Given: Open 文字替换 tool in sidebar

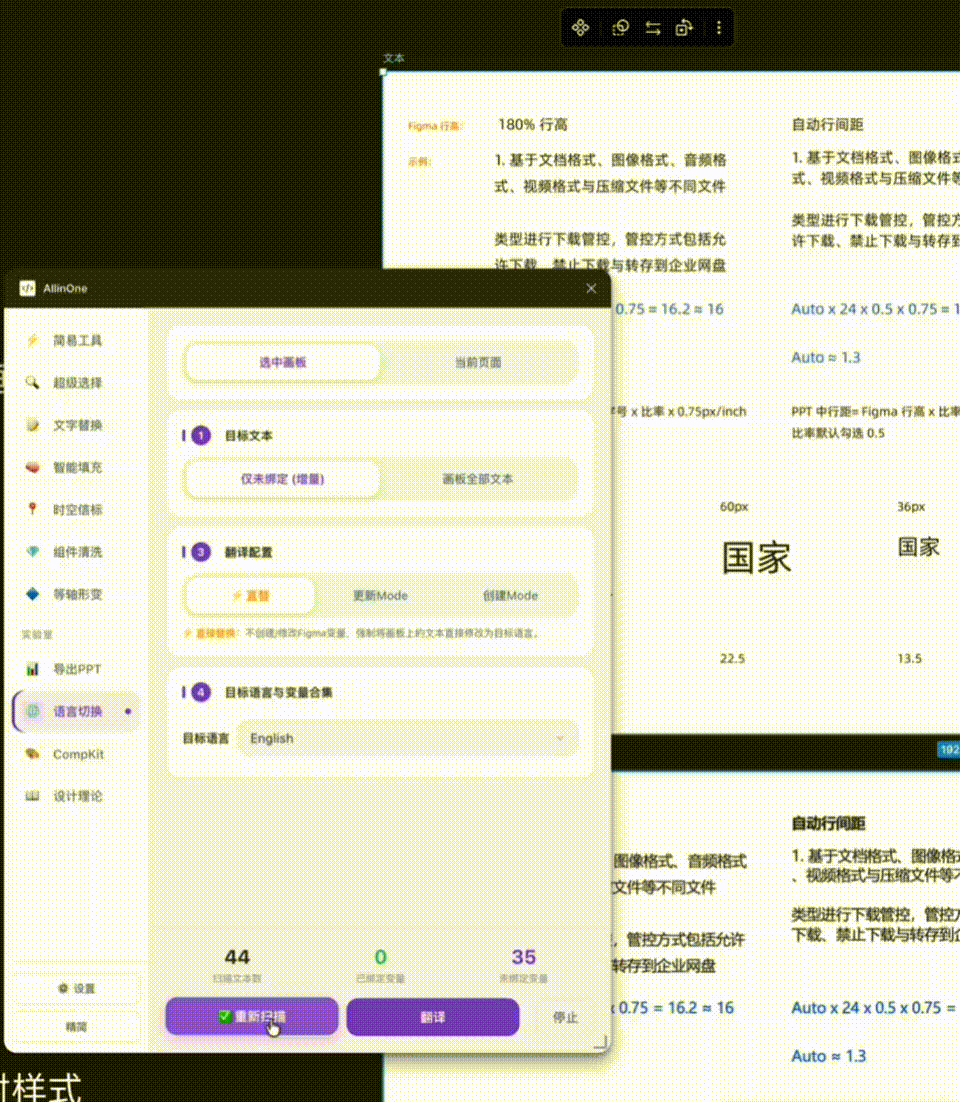Looking at the screenshot, I should pos(76,425).
